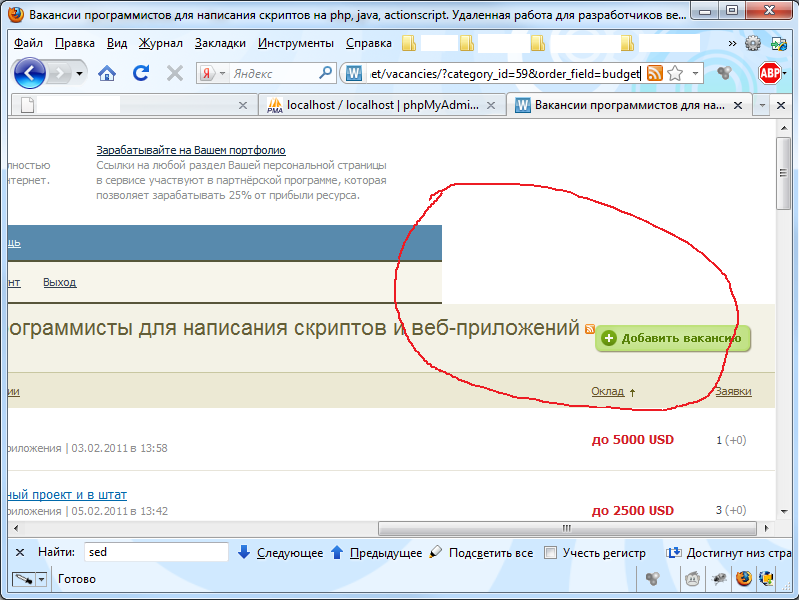
Task: Show more bookmarks with the chevron
Action: (732, 44)
